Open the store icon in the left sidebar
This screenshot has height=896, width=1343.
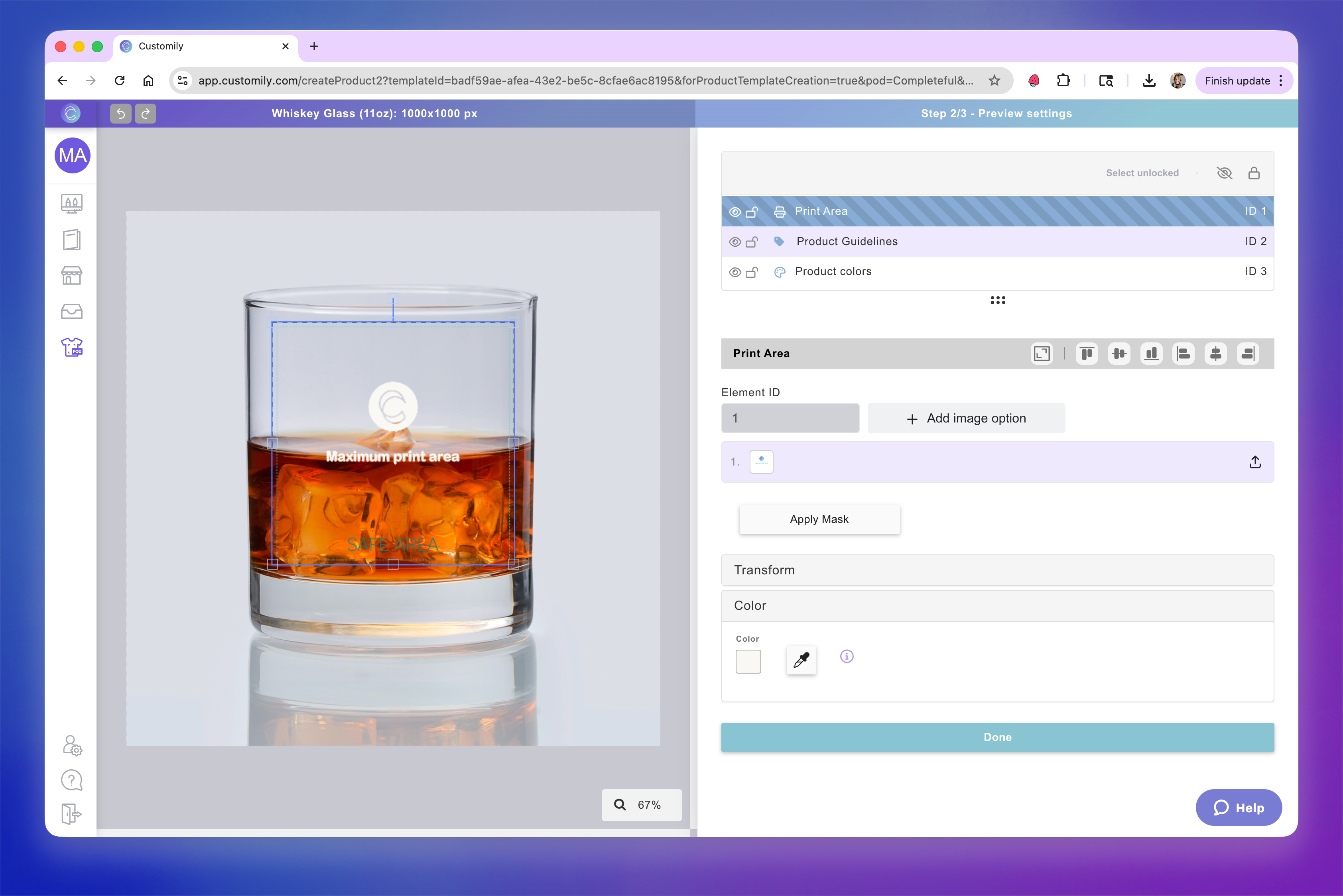coord(71,275)
